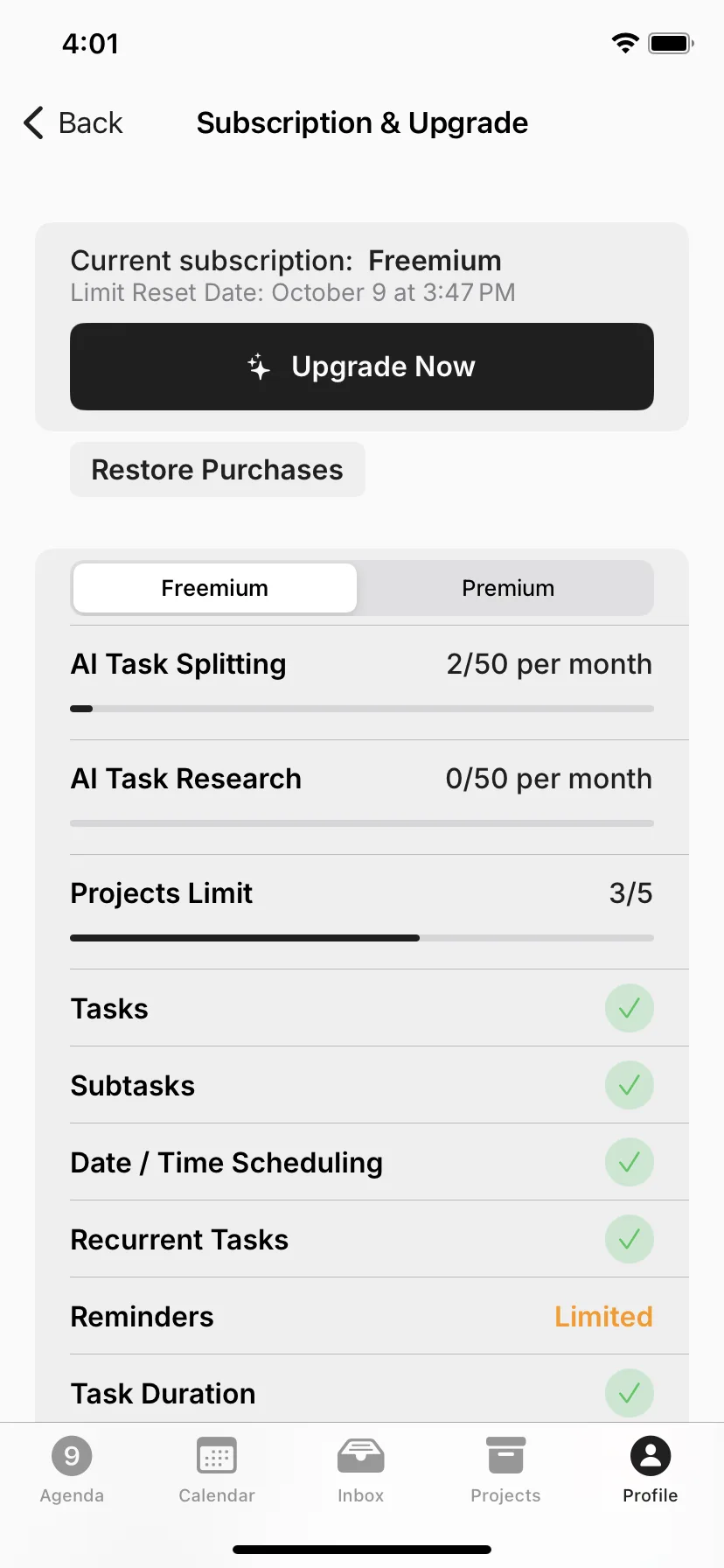This screenshot has height=1568, width=724.
Task: Tap Restore Purchases
Action: [218, 470]
